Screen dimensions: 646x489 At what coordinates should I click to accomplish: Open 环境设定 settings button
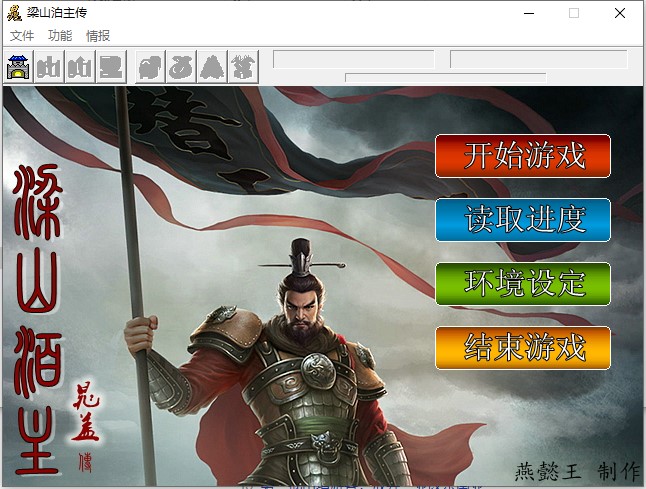523,284
